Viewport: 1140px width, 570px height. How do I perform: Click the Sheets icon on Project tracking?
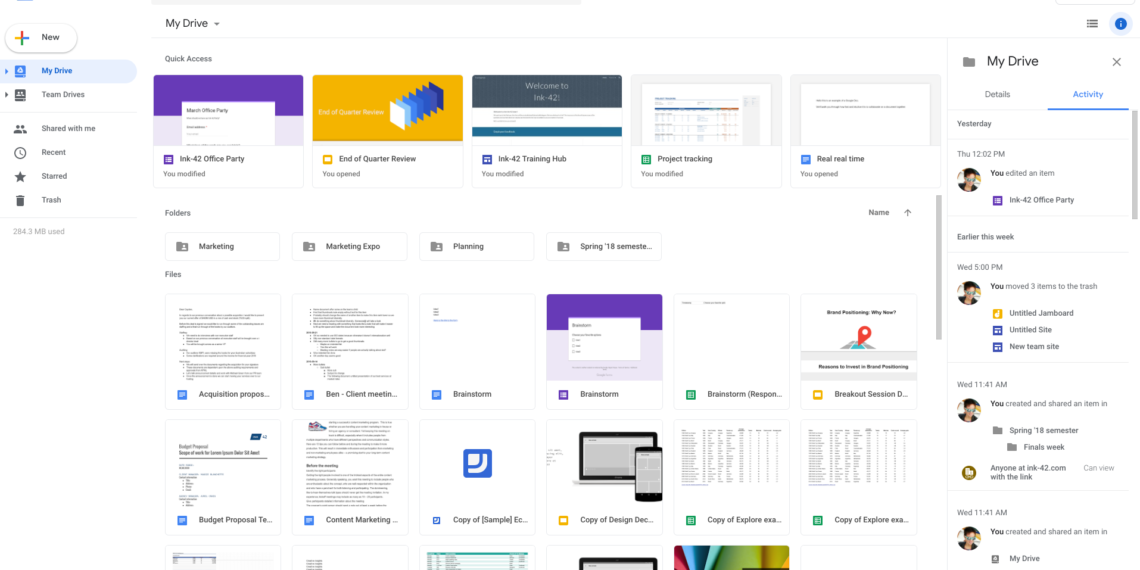(x=646, y=159)
